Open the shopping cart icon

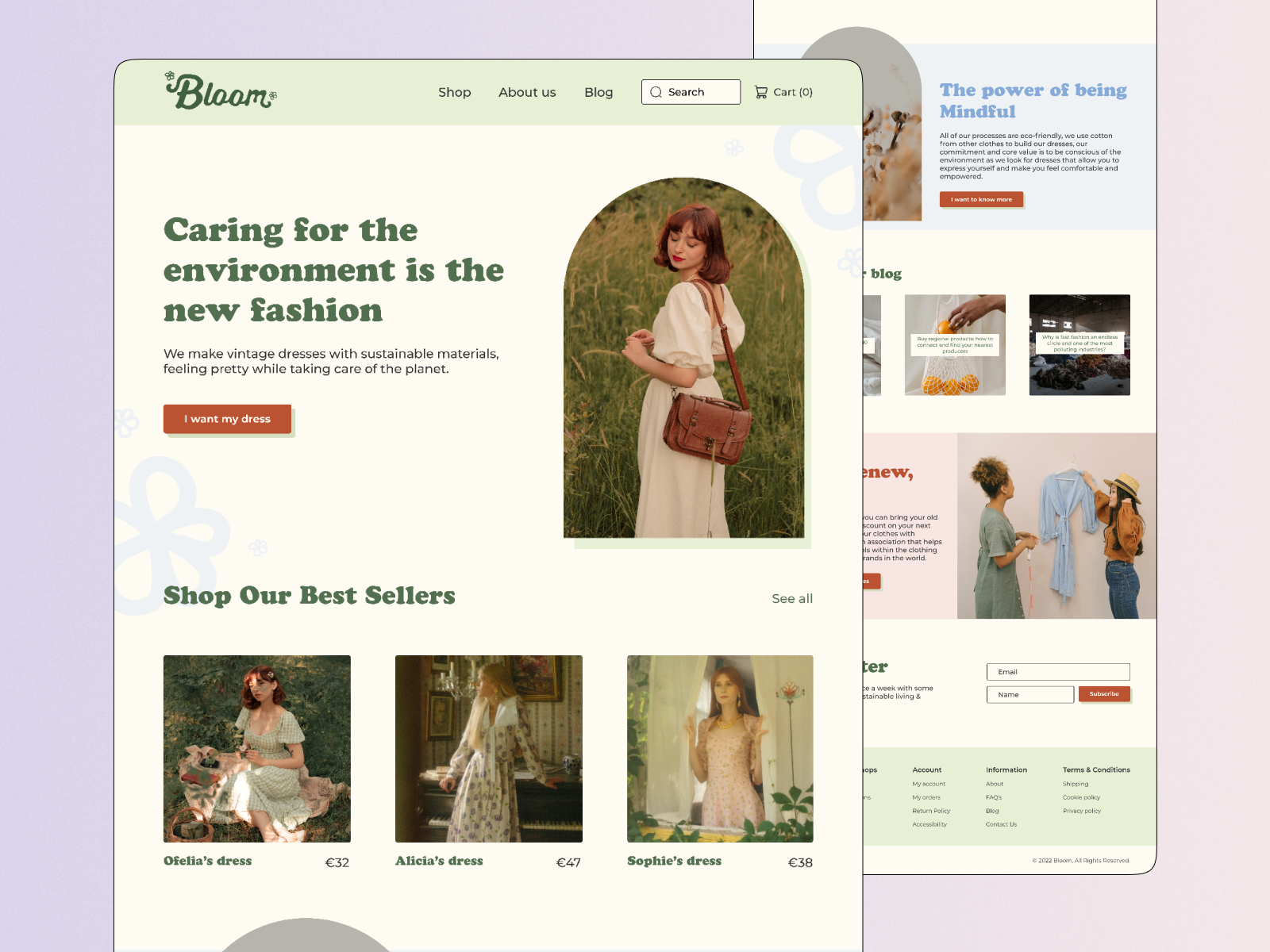761,91
